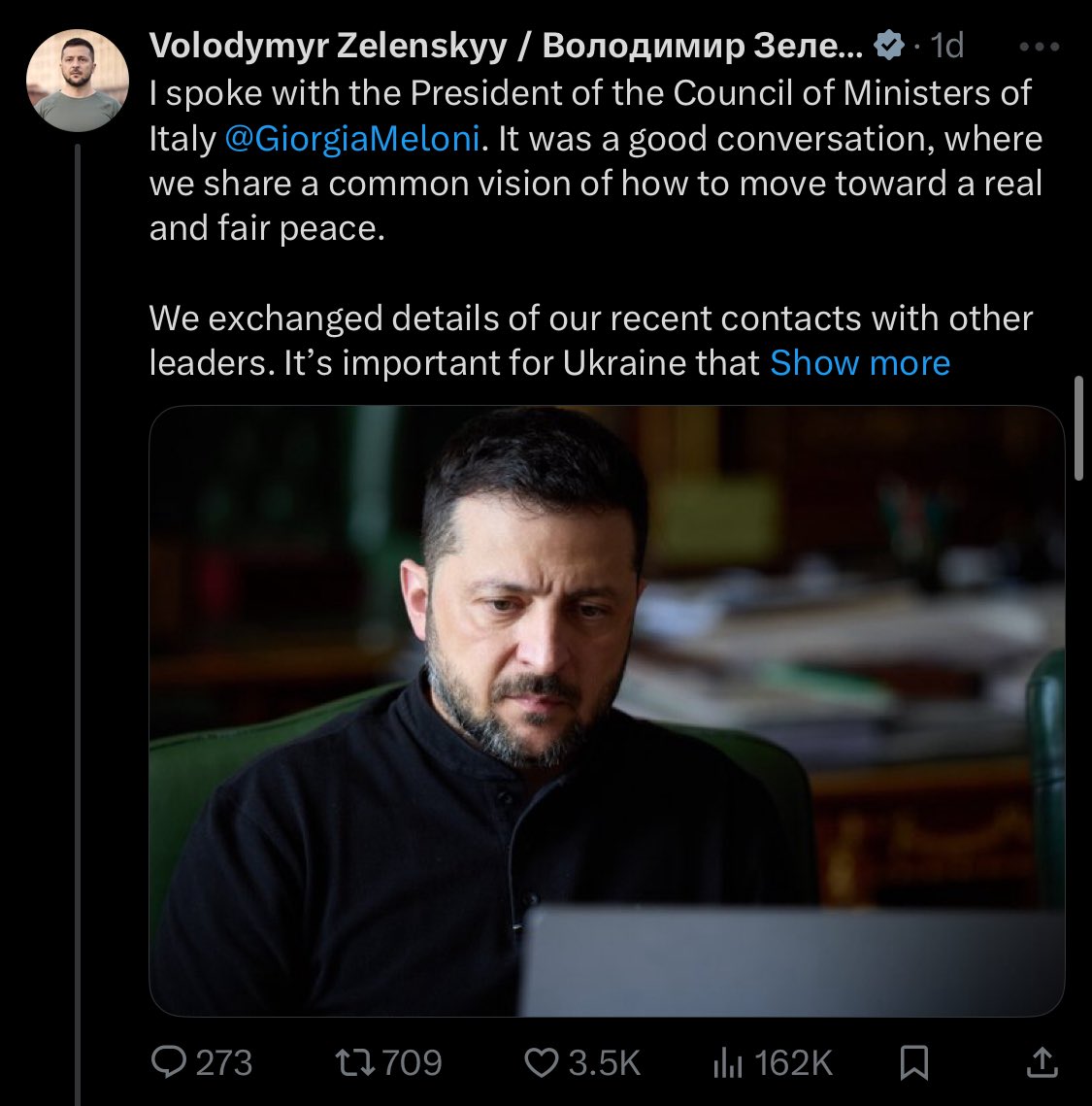
Task: View post analytics bar chart icon
Action: pos(728,1062)
